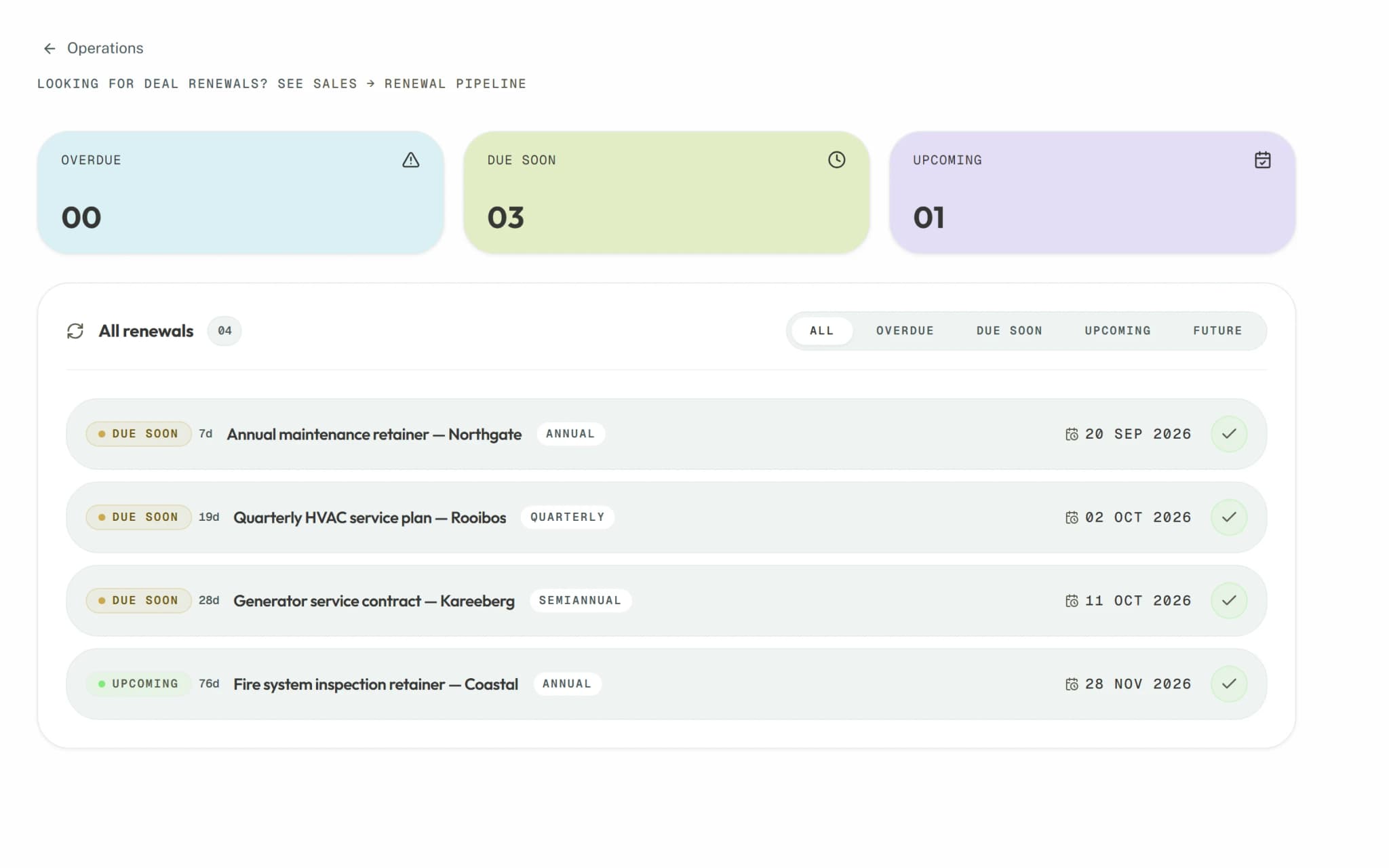Click calendar icon next to 28 Nov 2026
This screenshot has height=868, width=1389.
tap(1072, 684)
